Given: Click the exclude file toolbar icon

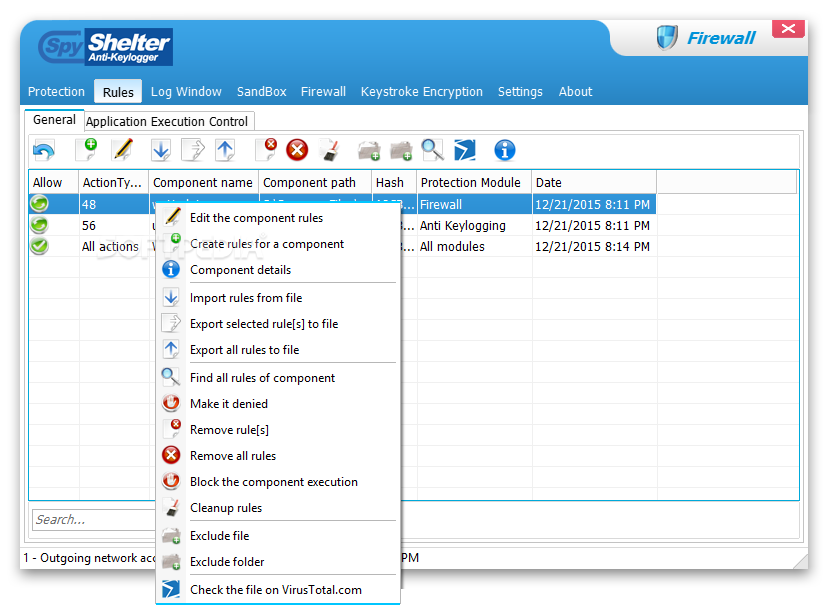Looking at the screenshot, I should click(369, 151).
